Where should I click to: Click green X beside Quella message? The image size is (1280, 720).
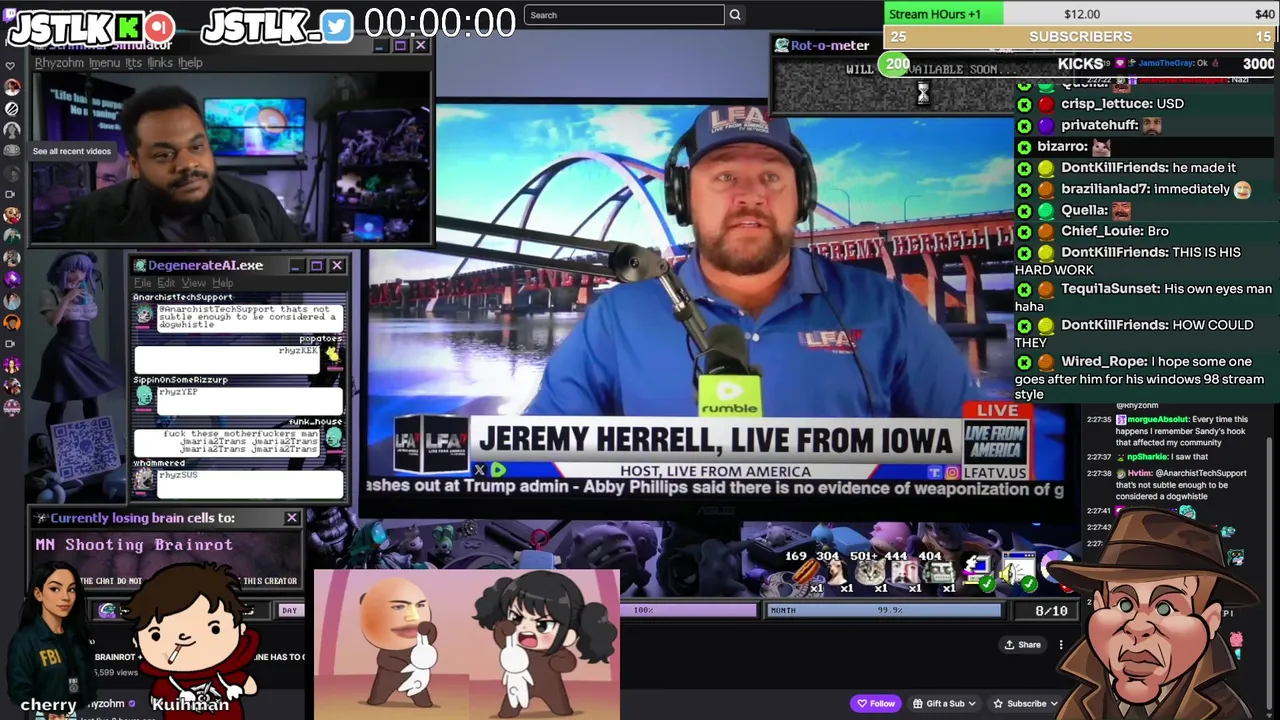click(1024, 211)
